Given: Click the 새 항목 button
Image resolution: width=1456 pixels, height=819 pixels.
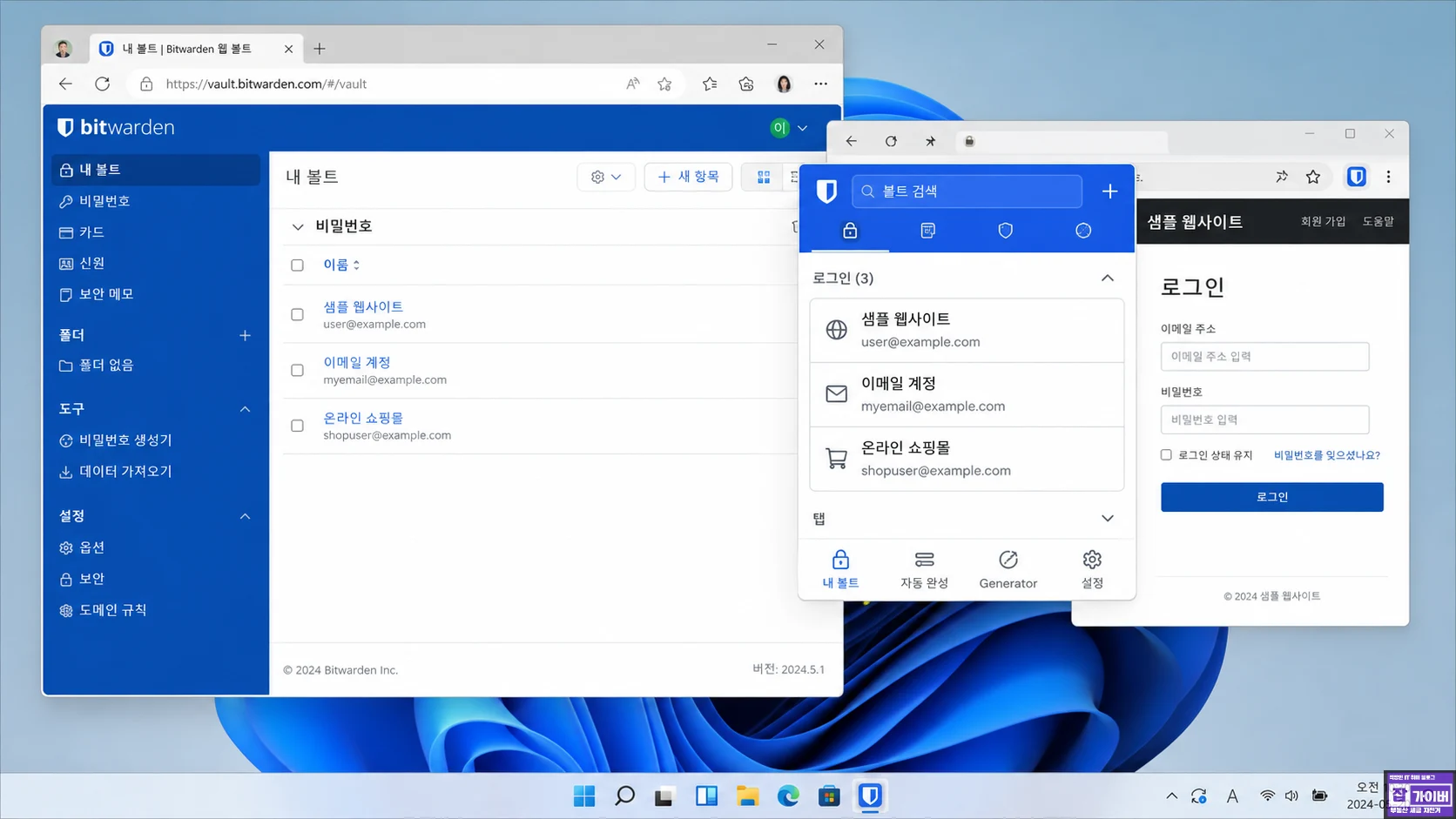Looking at the screenshot, I should tap(688, 177).
